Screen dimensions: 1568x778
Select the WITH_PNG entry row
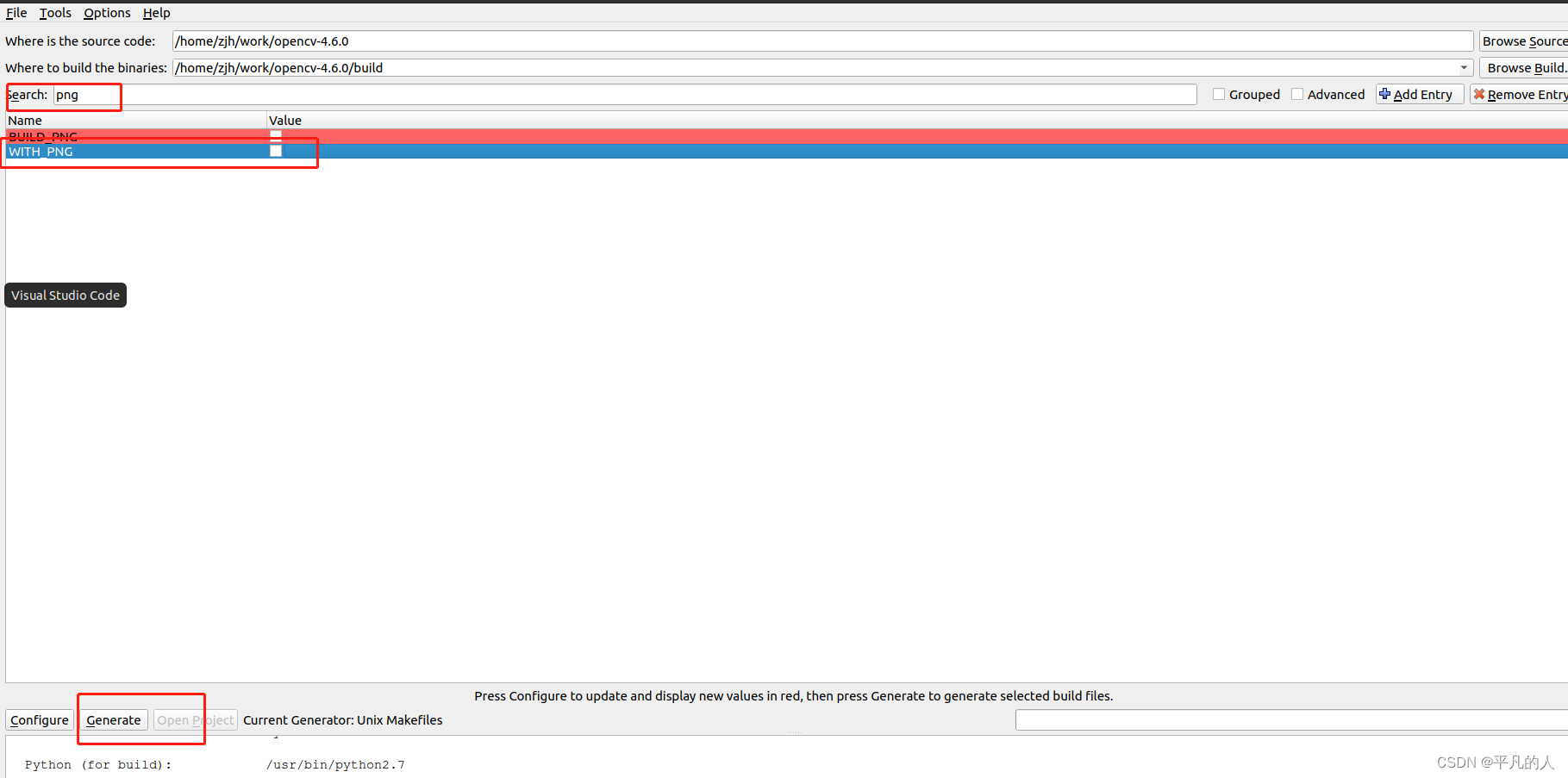(786, 152)
